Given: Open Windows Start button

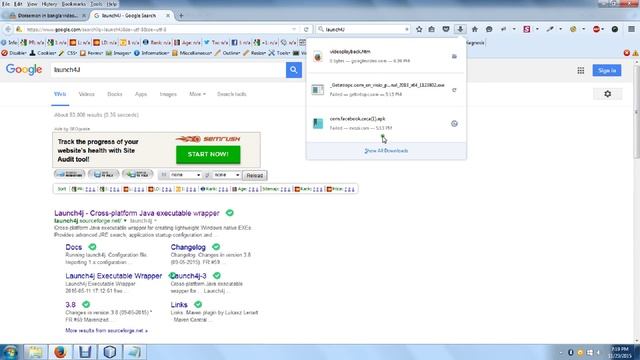Looking at the screenshot, I should 10,352.
